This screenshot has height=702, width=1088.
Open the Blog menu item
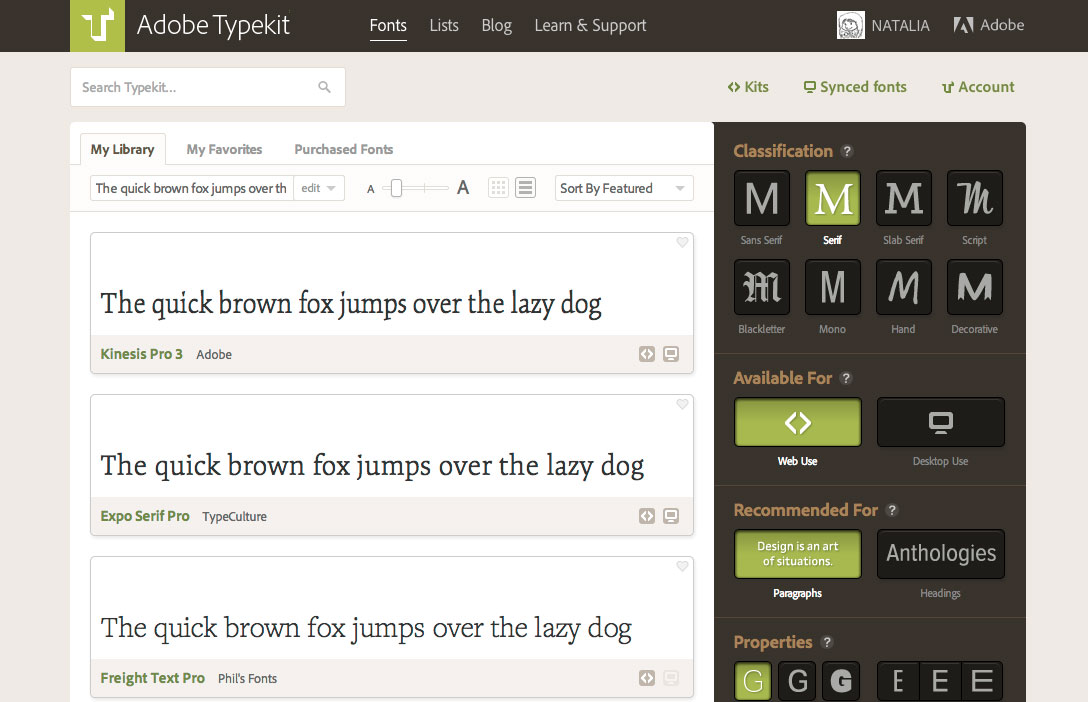pyautogui.click(x=496, y=26)
